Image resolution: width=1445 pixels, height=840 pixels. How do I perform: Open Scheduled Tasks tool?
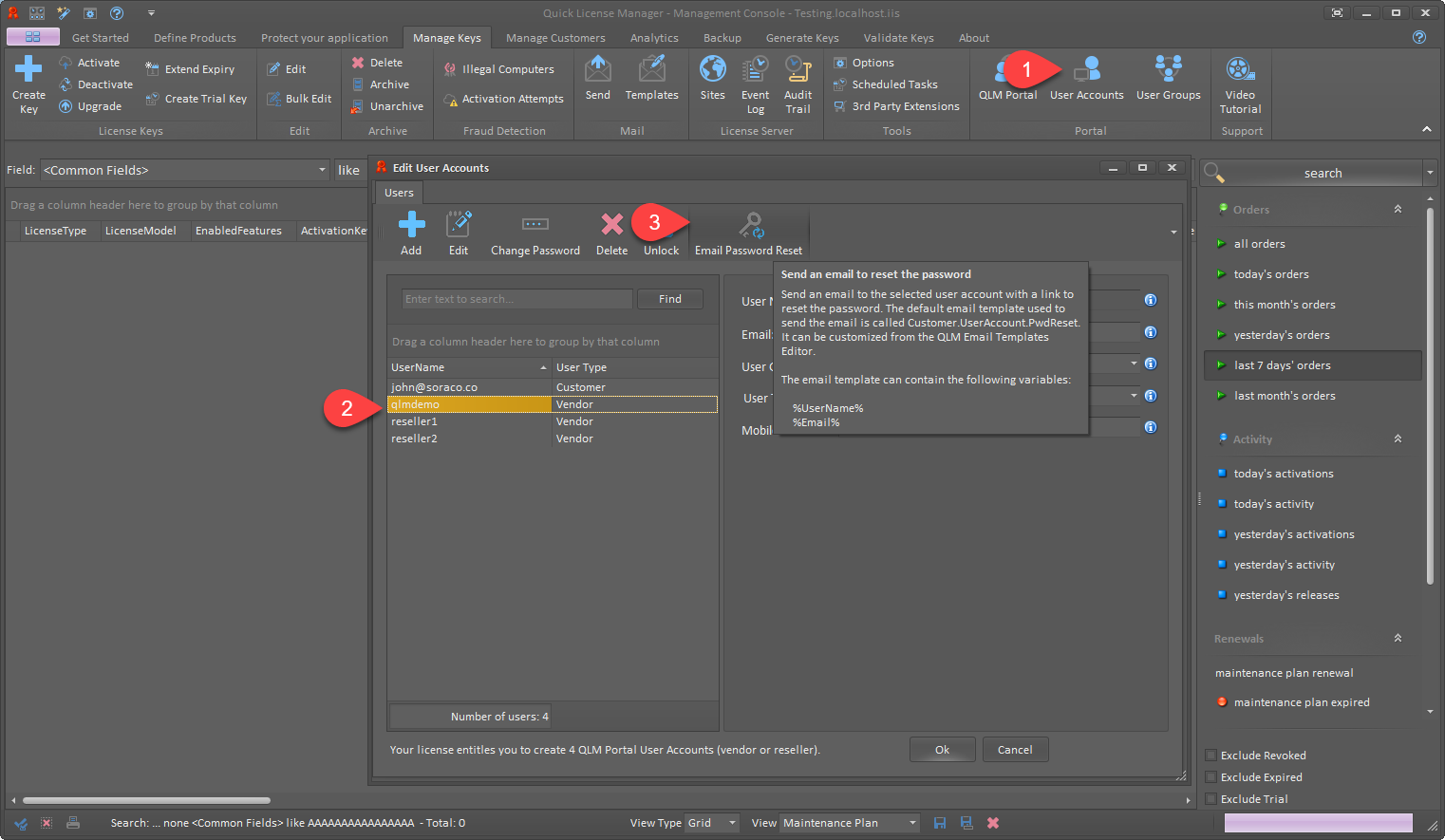click(x=885, y=84)
